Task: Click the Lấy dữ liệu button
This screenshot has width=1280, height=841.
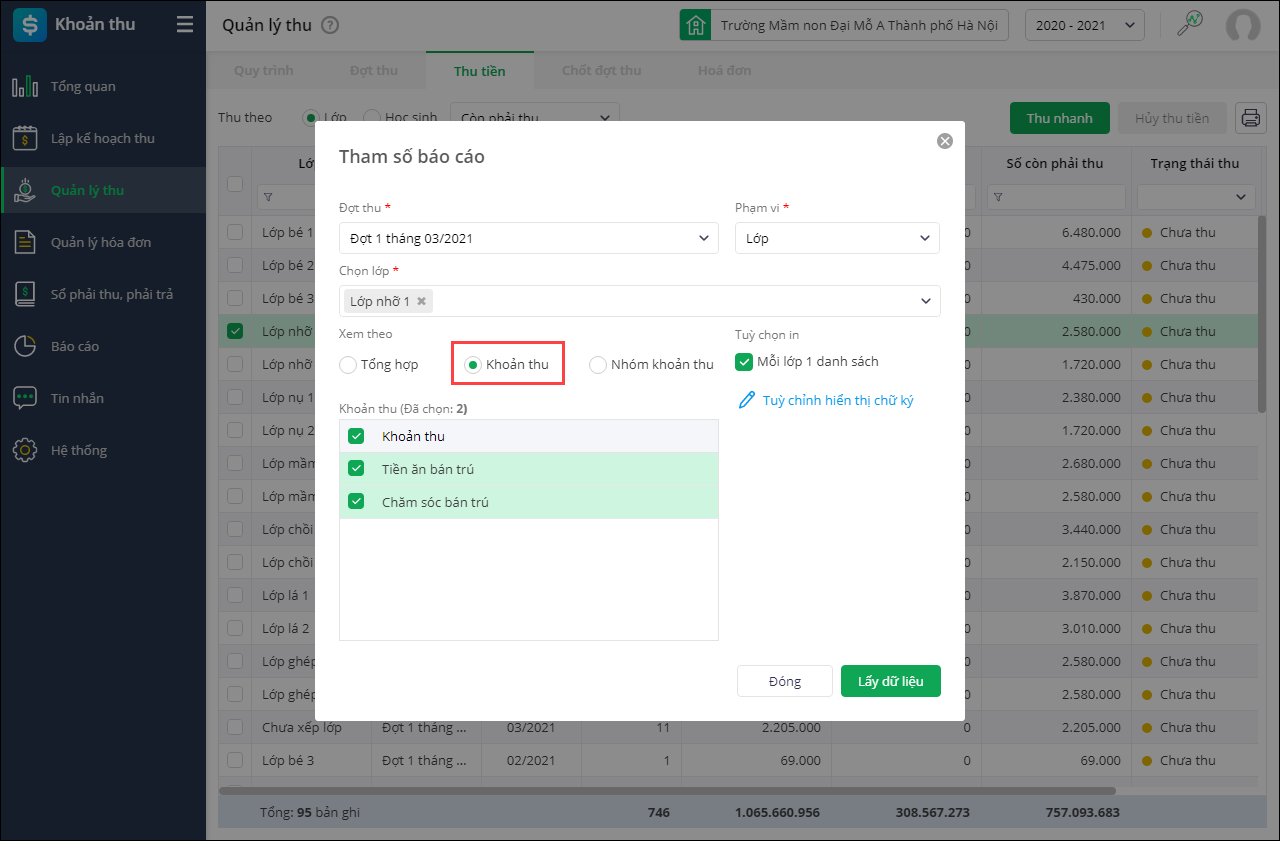Action: click(x=890, y=682)
